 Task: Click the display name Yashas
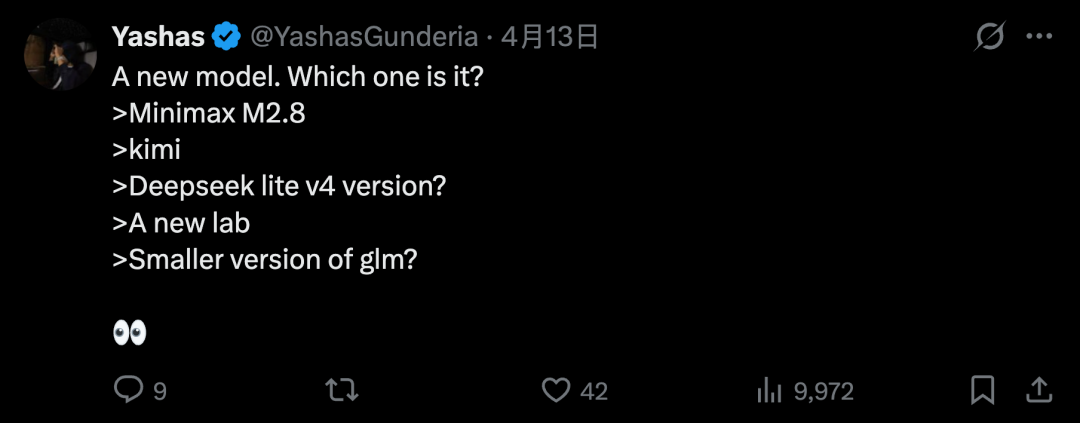coord(158,38)
